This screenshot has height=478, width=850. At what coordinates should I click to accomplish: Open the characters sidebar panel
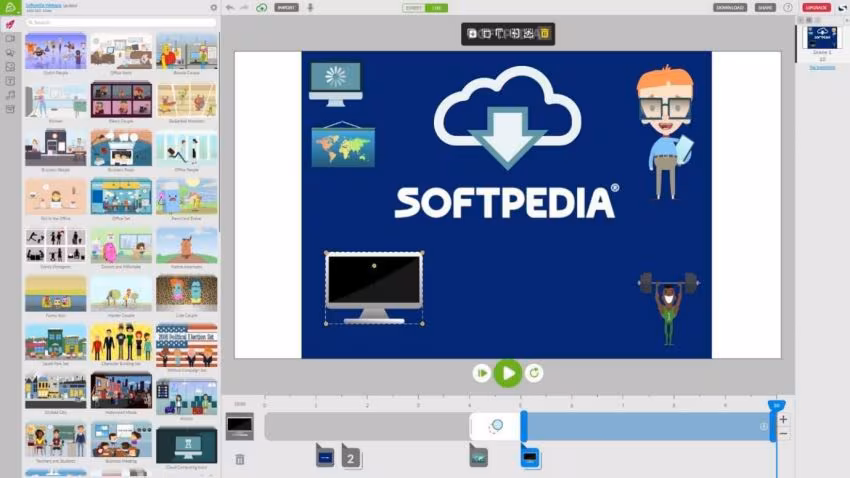point(10,53)
